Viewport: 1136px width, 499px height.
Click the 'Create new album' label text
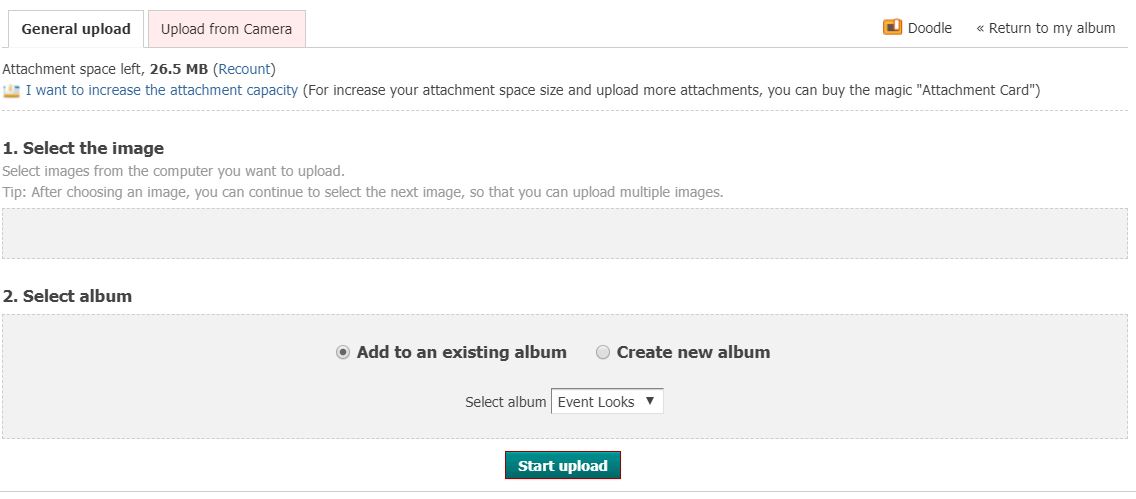693,352
